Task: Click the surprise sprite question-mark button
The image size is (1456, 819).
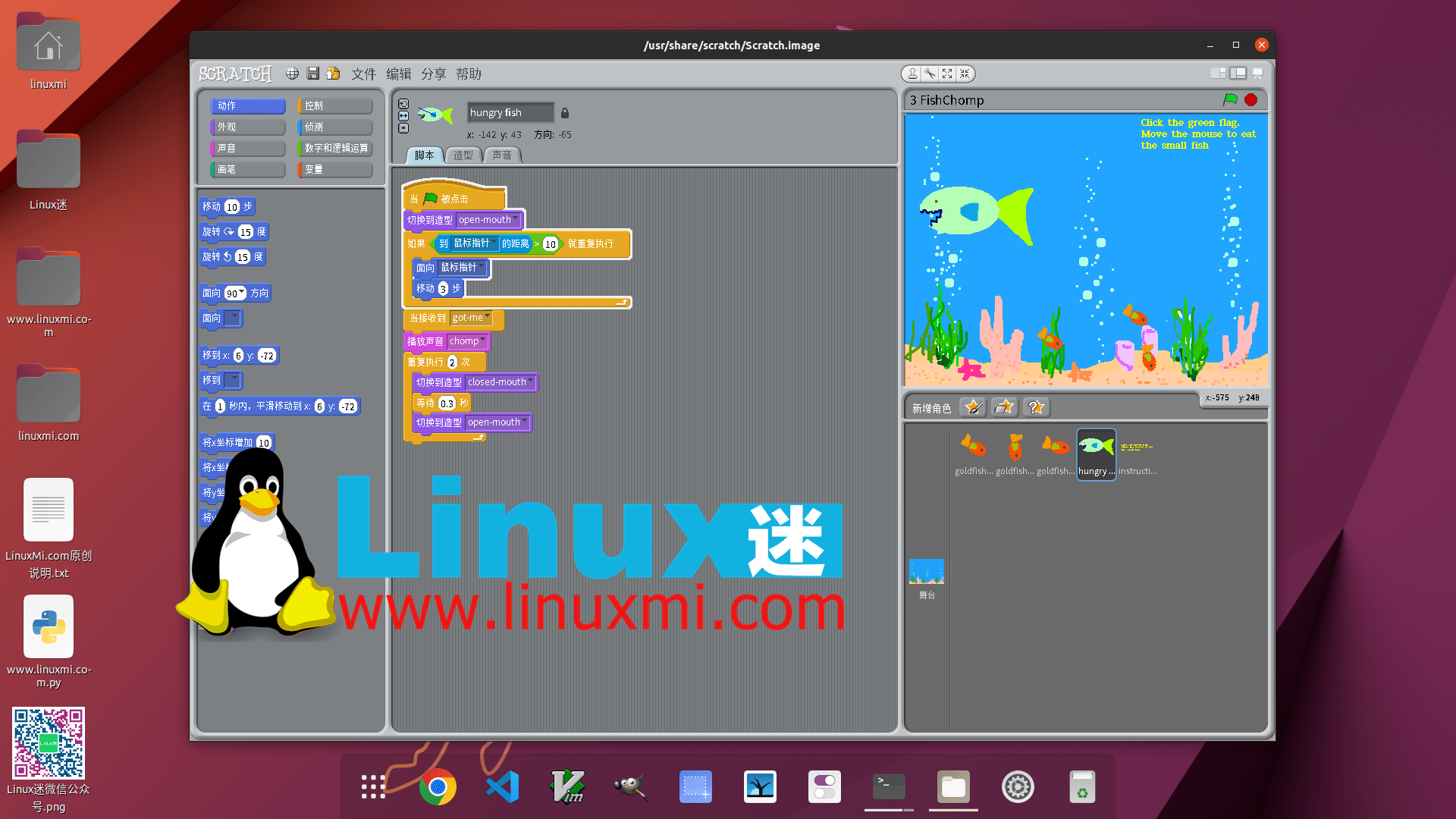Action: (x=1036, y=407)
